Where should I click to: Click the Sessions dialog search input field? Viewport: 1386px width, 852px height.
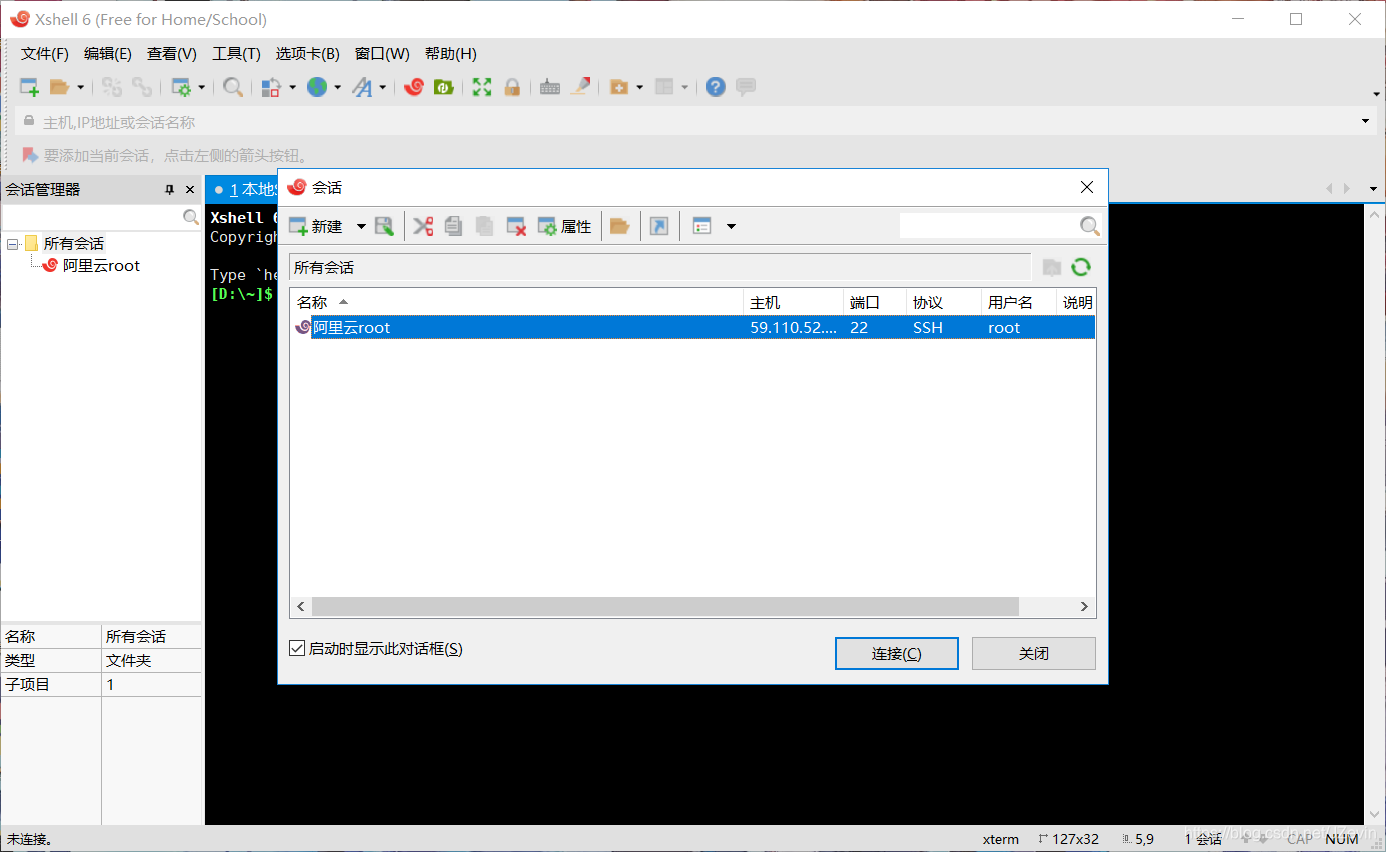[x=988, y=226]
